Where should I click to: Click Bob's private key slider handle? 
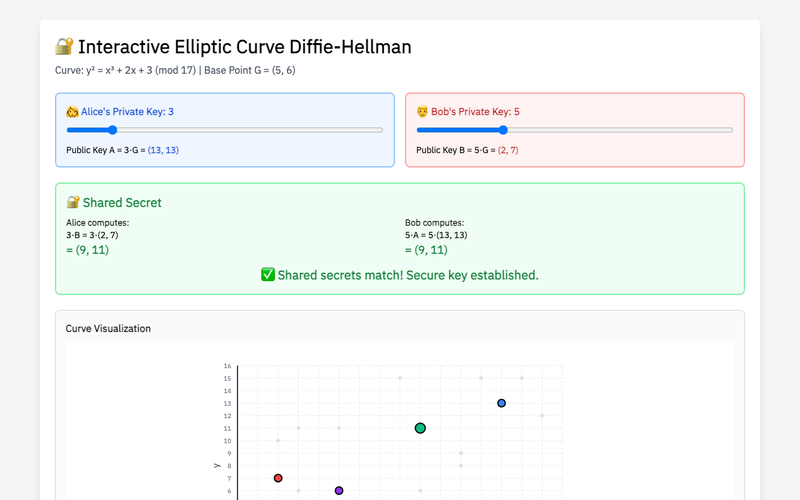click(503, 130)
